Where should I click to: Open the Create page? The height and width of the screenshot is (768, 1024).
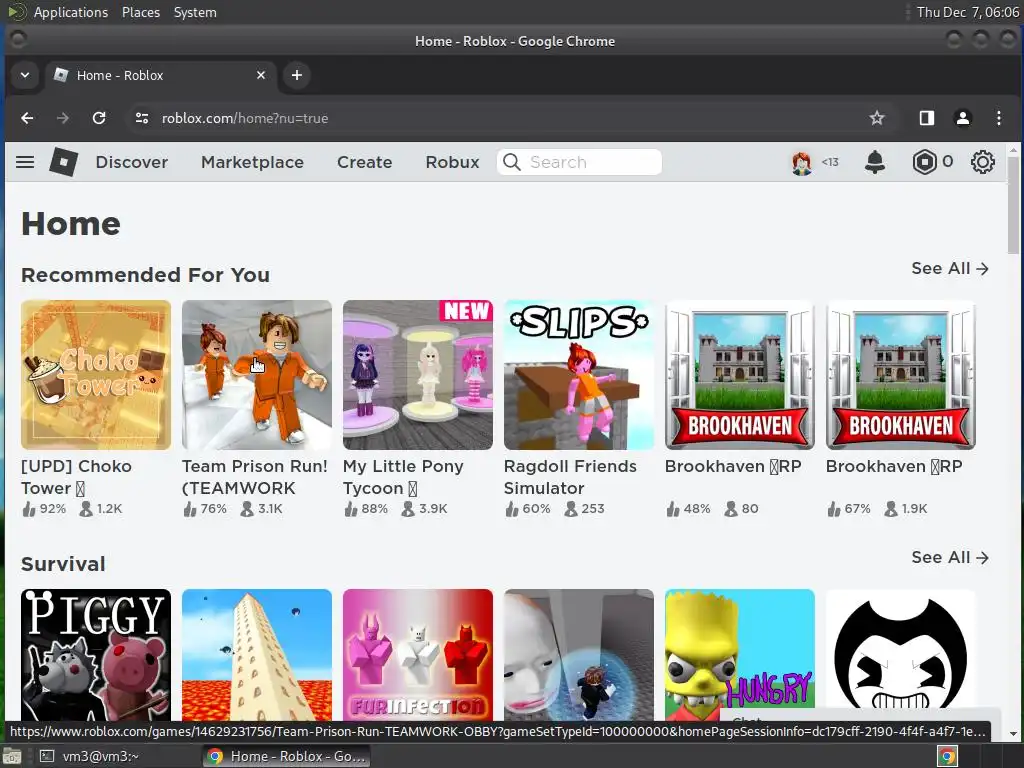pos(364,162)
